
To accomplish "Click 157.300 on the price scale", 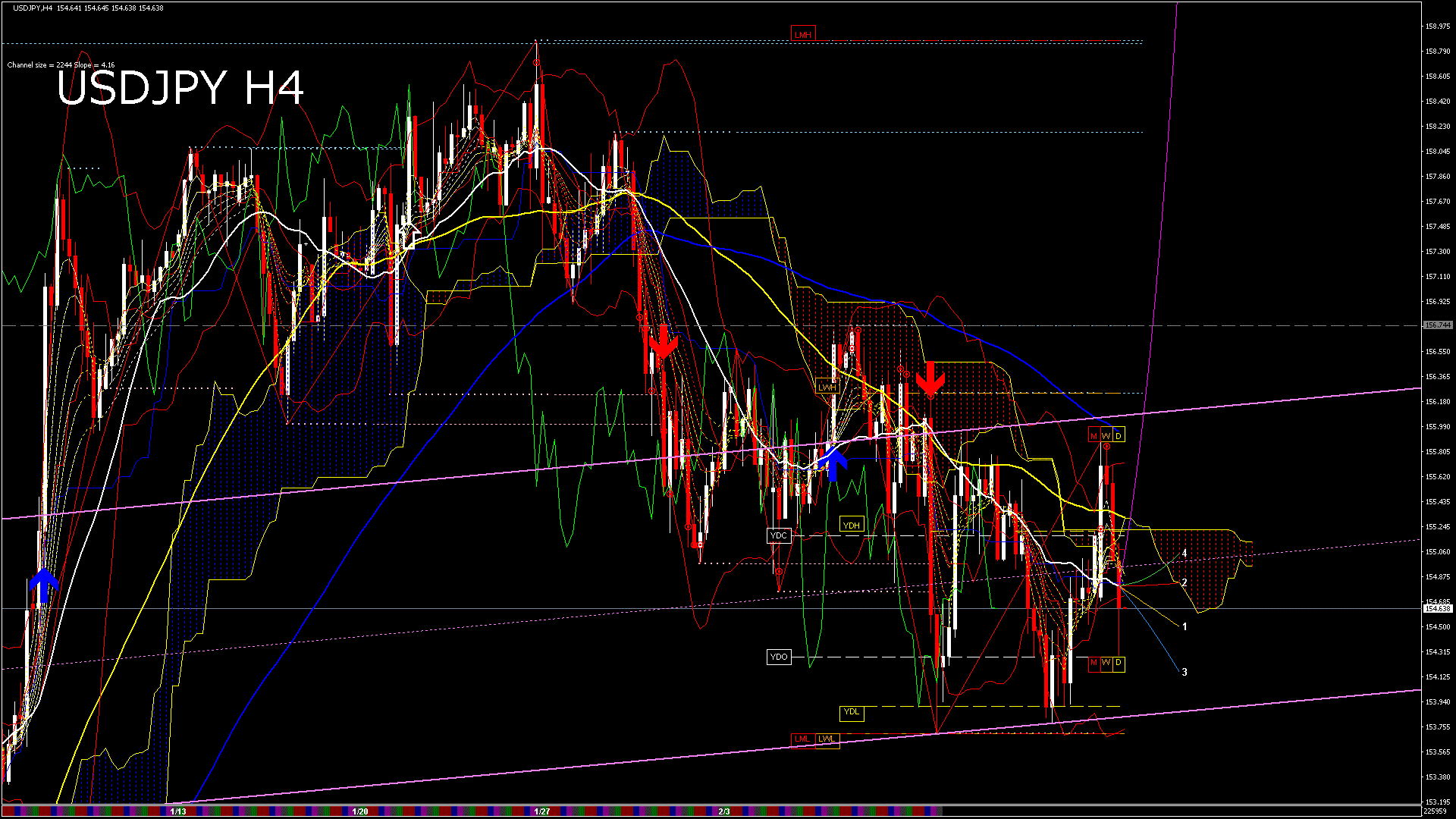I will pos(1438,252).
